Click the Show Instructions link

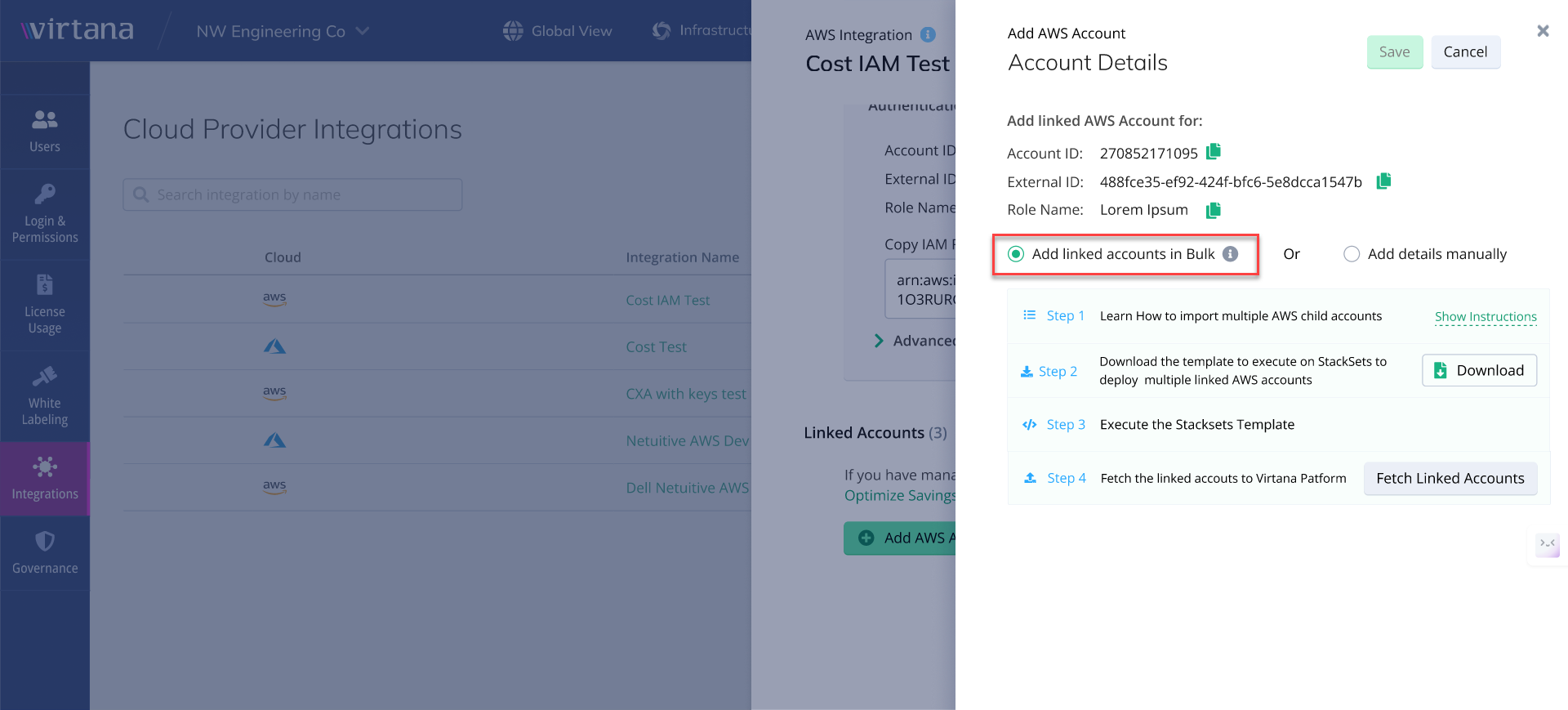[x=1486, y=316]
